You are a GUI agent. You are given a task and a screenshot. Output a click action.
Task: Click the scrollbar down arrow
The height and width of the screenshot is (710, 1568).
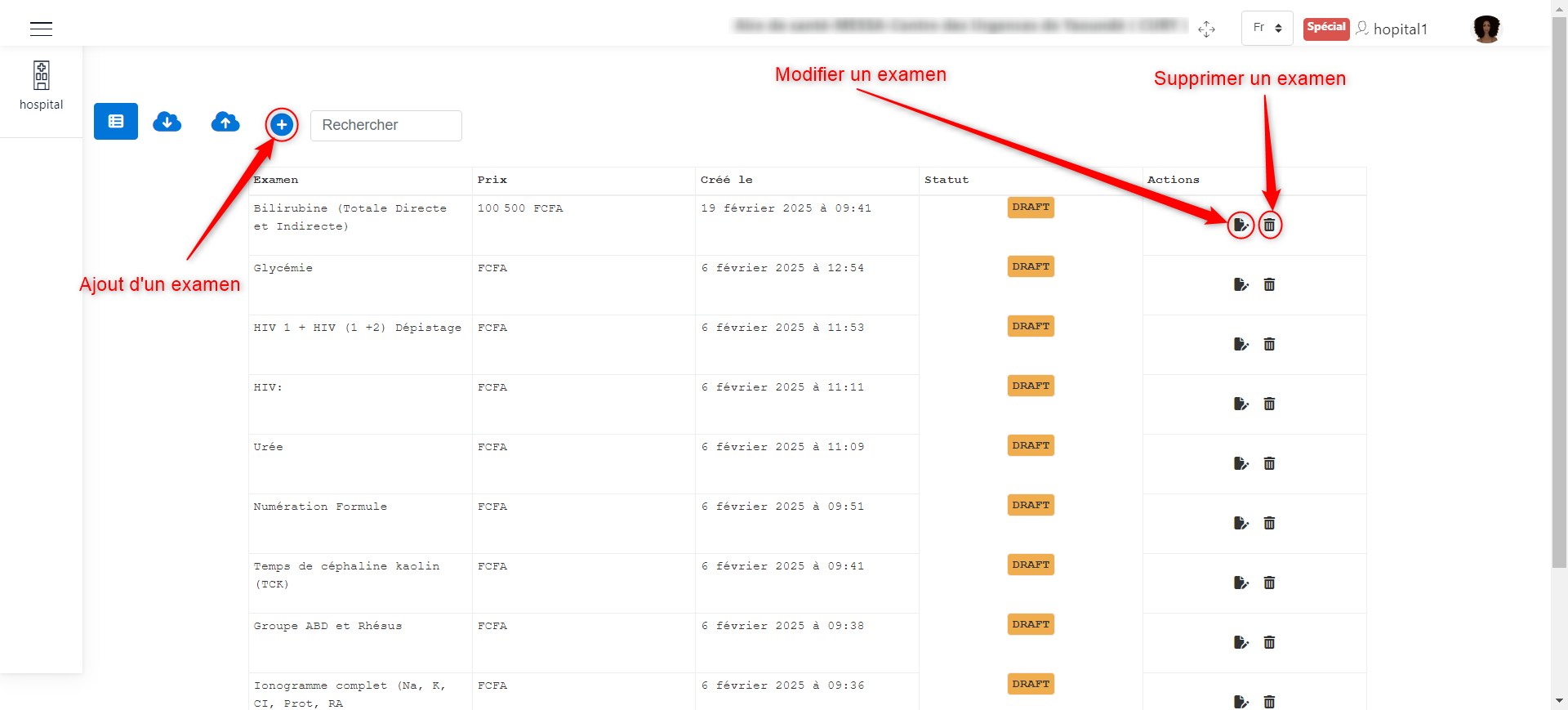[x=1559, y=701]
